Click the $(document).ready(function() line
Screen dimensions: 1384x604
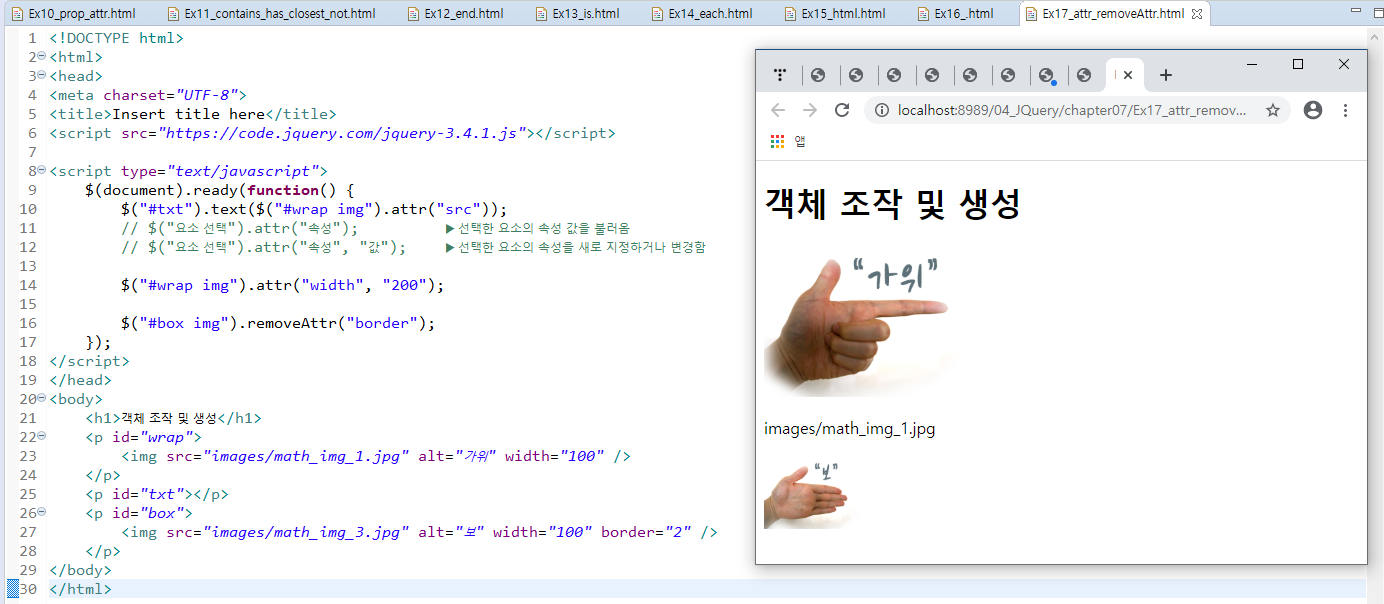[x=220, y=190]
